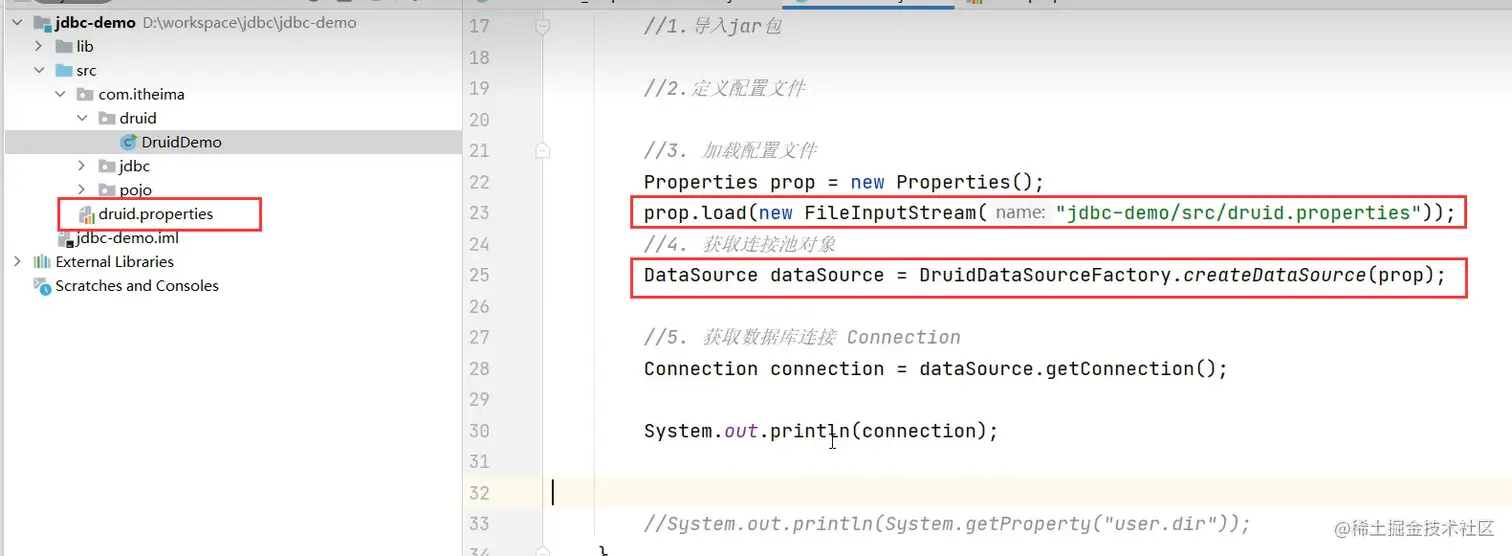Expand the lib folder

[39, 46]
